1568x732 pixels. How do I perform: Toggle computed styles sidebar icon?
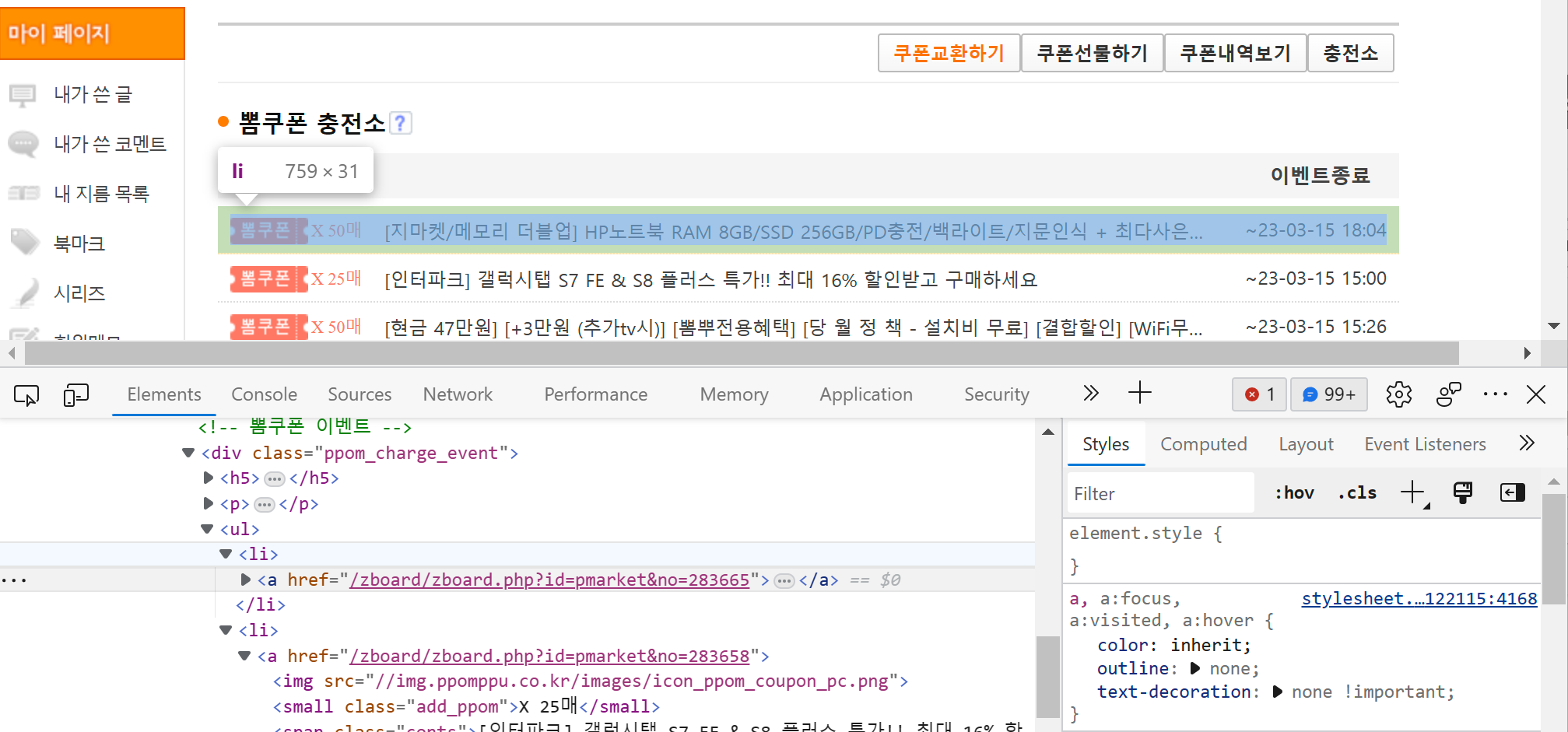1512,492
